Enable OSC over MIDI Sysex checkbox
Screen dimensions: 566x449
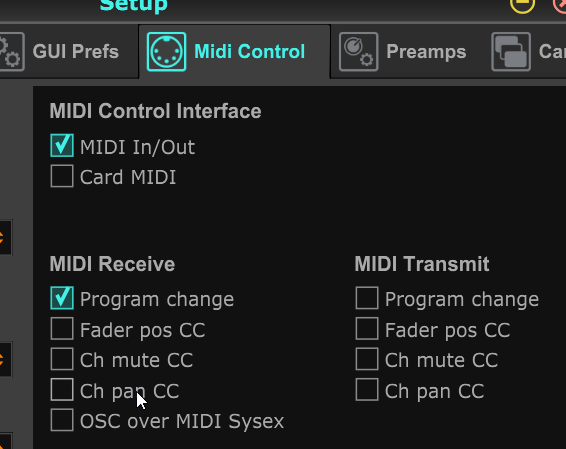[62, 420]
